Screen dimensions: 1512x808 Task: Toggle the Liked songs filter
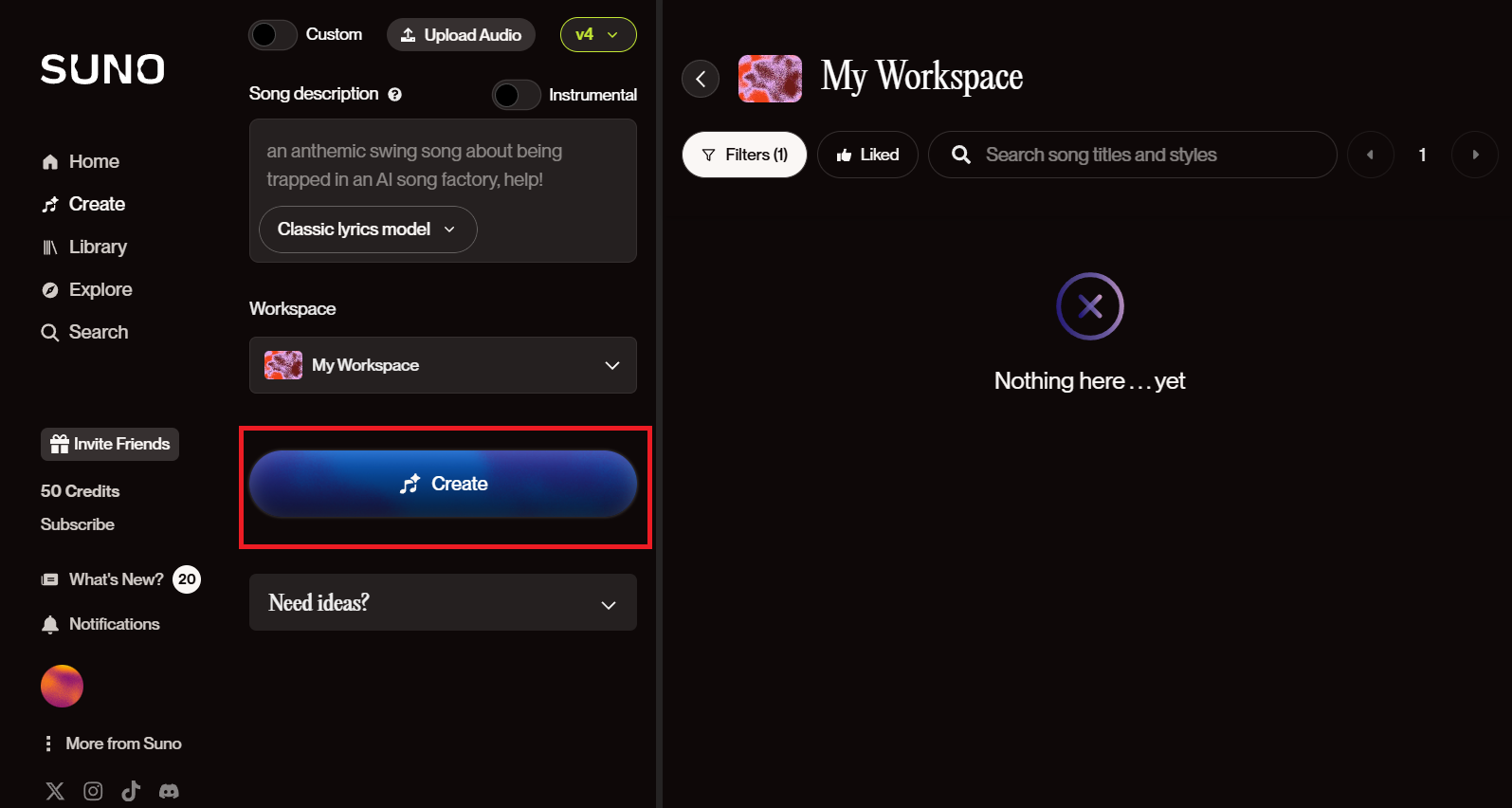tap(867, 155)
